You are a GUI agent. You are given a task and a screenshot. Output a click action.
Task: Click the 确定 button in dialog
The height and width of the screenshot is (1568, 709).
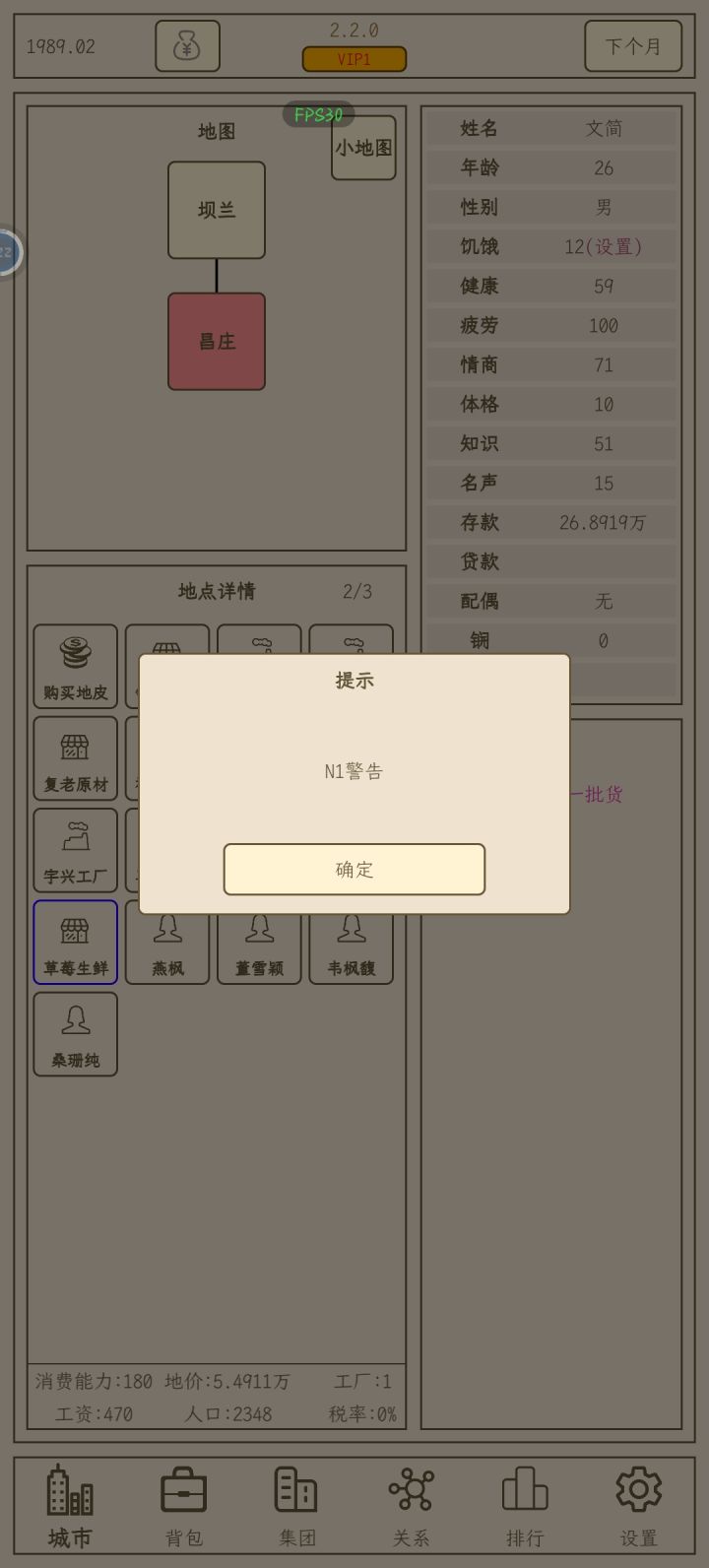tap(354, 869)
